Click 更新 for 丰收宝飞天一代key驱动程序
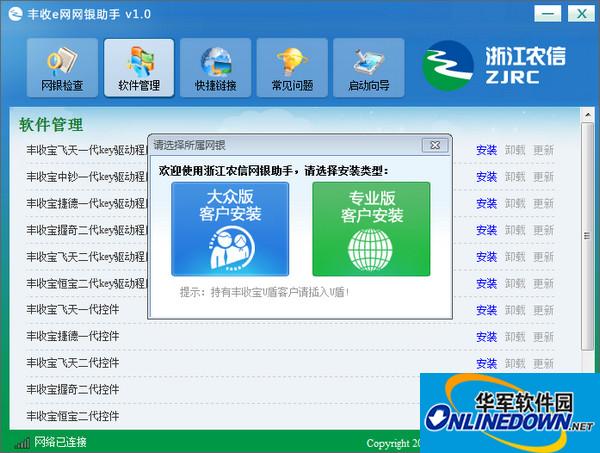 [x=544, y=150]
